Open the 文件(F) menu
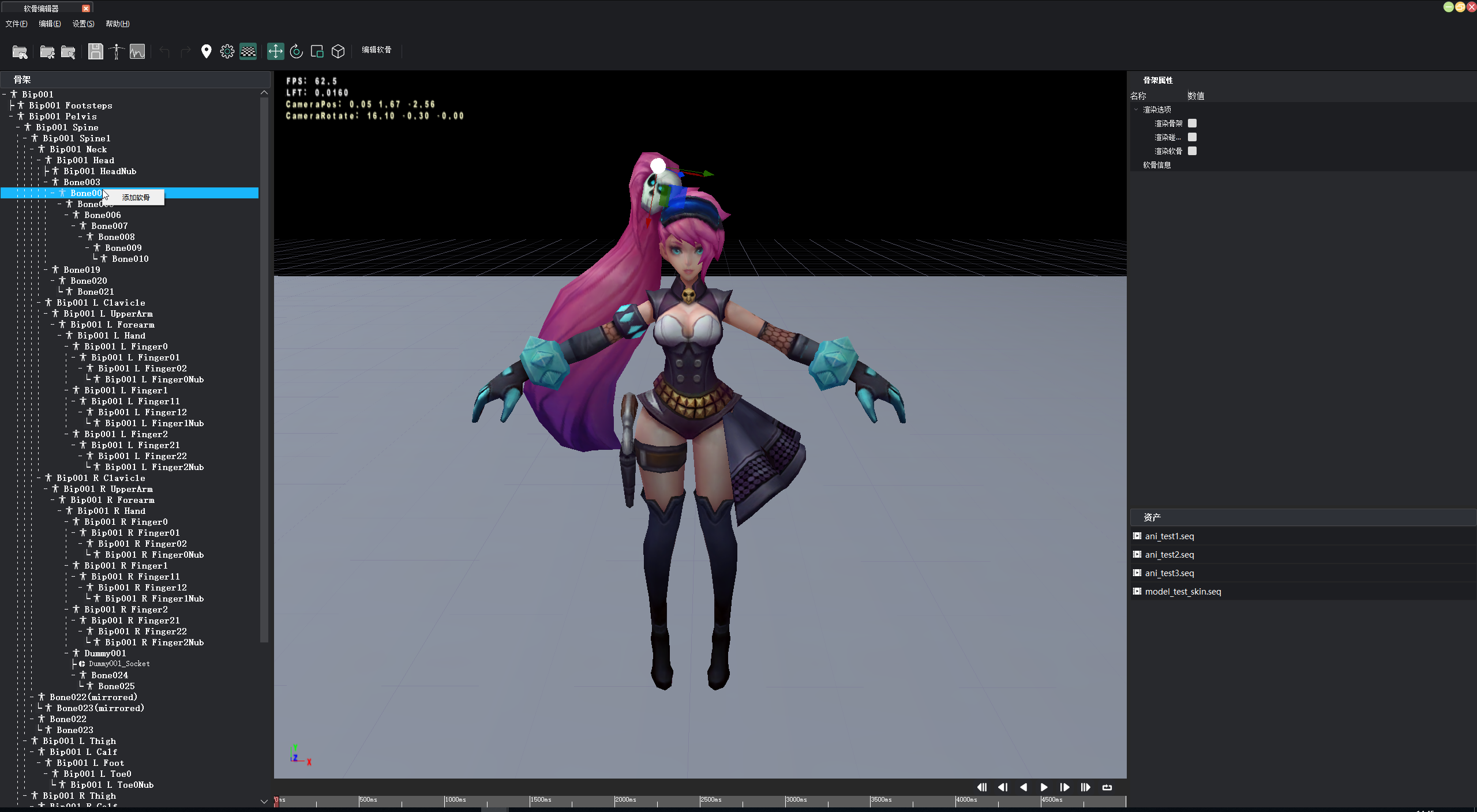1477x812 pixels. tap(16, 24)
